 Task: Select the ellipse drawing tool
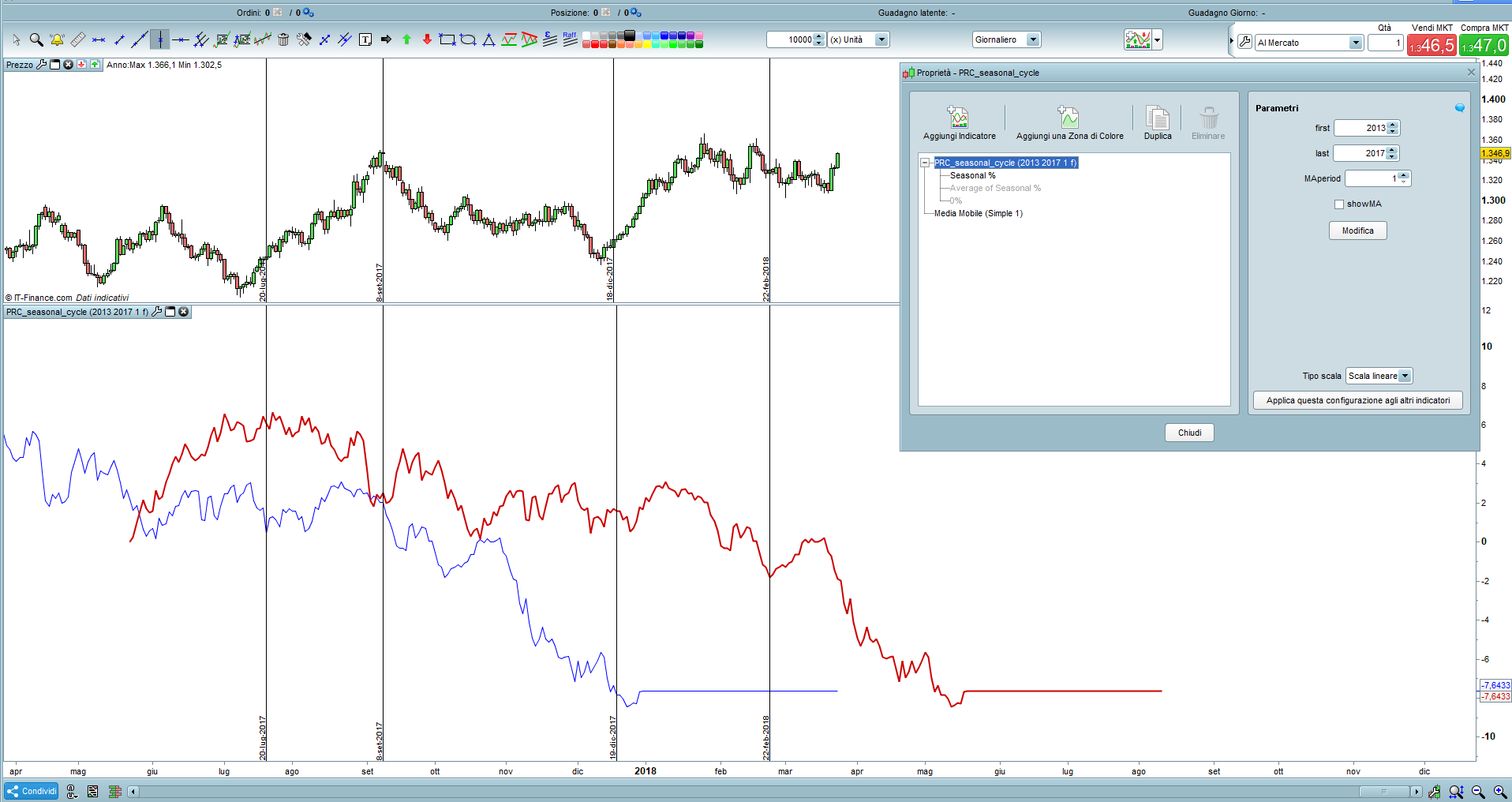(468, 39)
